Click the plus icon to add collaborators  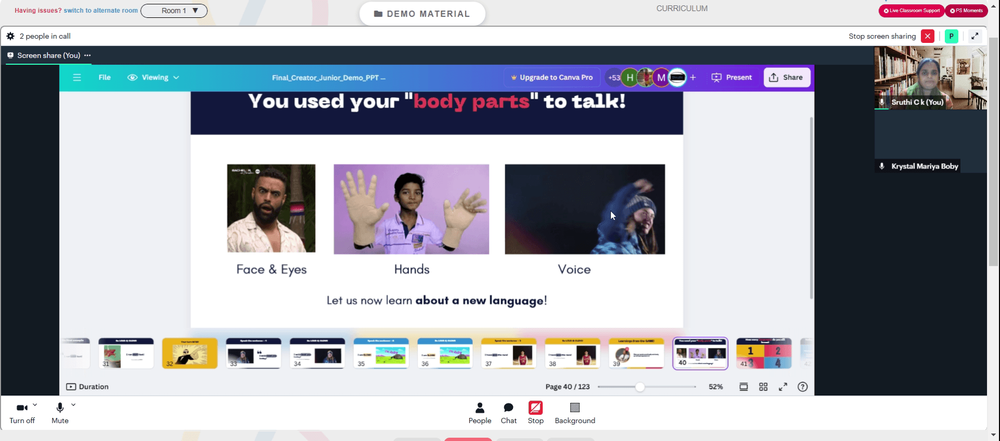tap(693, 78)
